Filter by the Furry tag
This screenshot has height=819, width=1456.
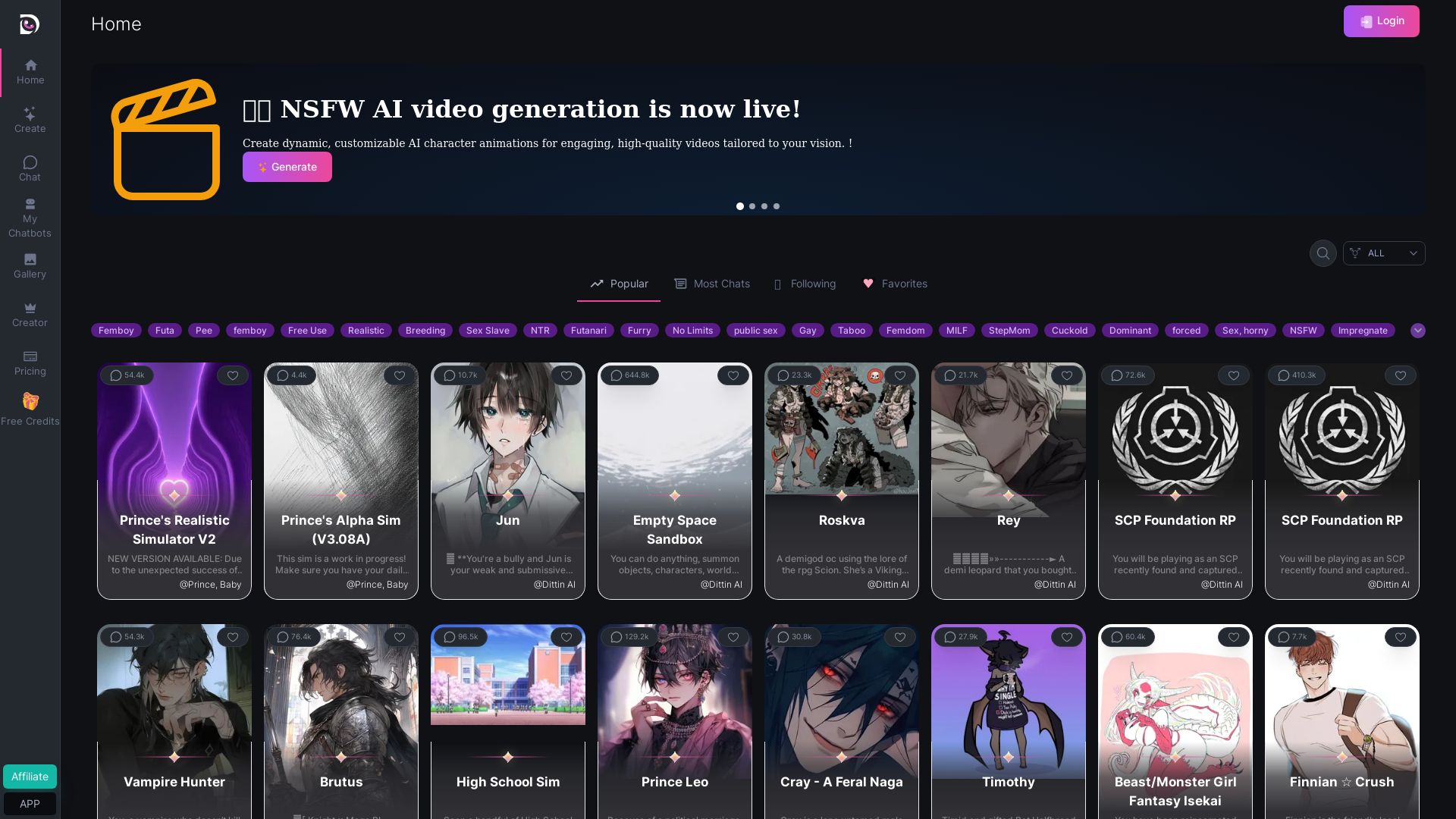coord(639,331)
